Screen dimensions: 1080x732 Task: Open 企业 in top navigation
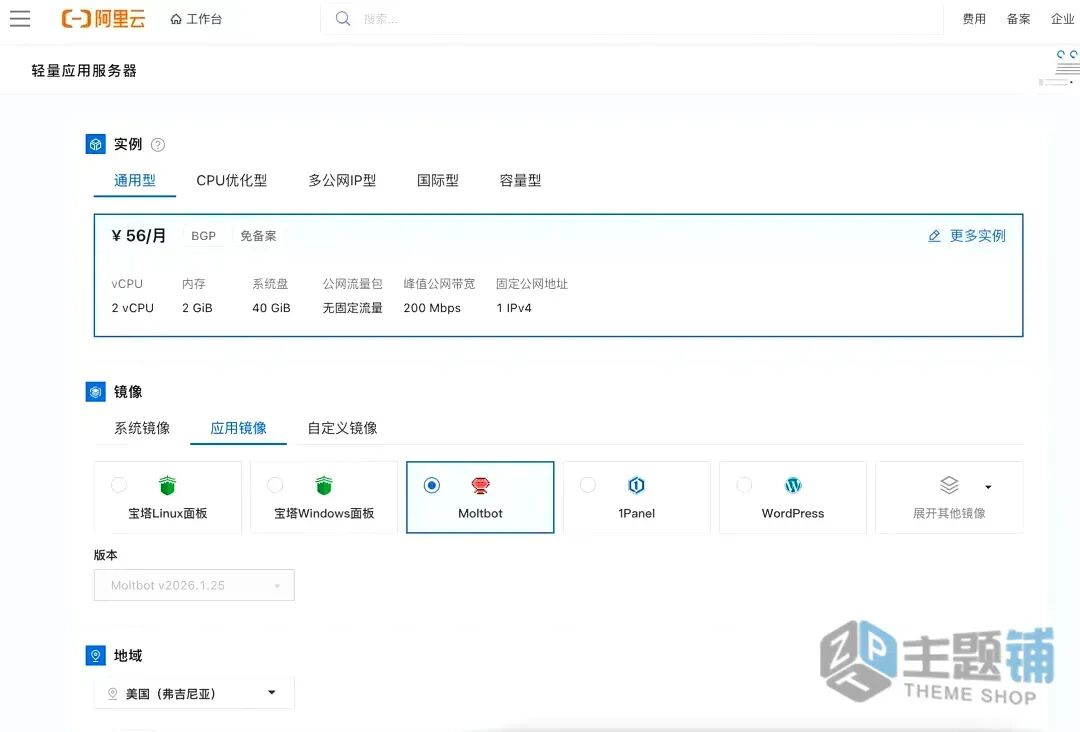pyautogui.click(x=1062, y=19)
